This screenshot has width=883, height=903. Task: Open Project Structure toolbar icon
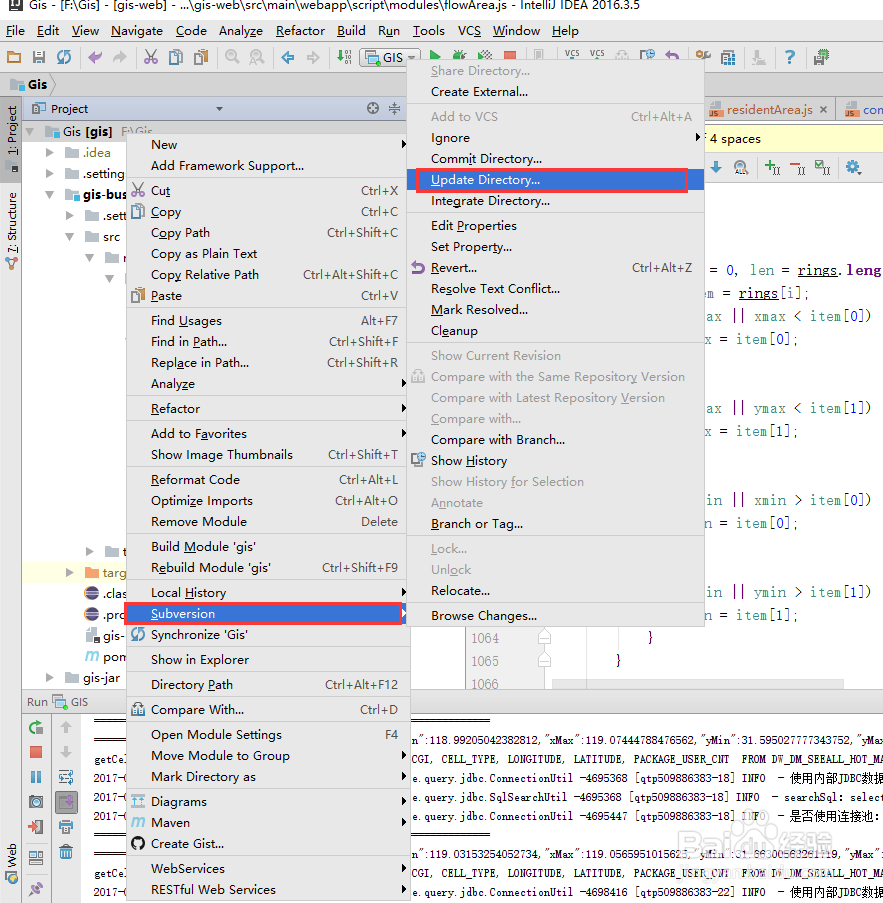coord(728,57)
